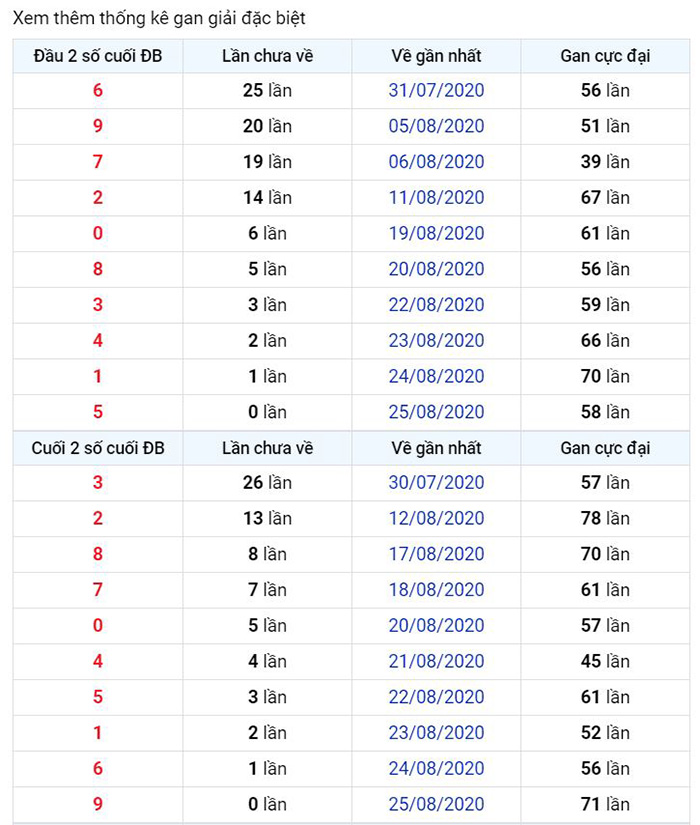Click the second 'Lần chưa về' header
The image size is (700, 825).
pos(267,448)
